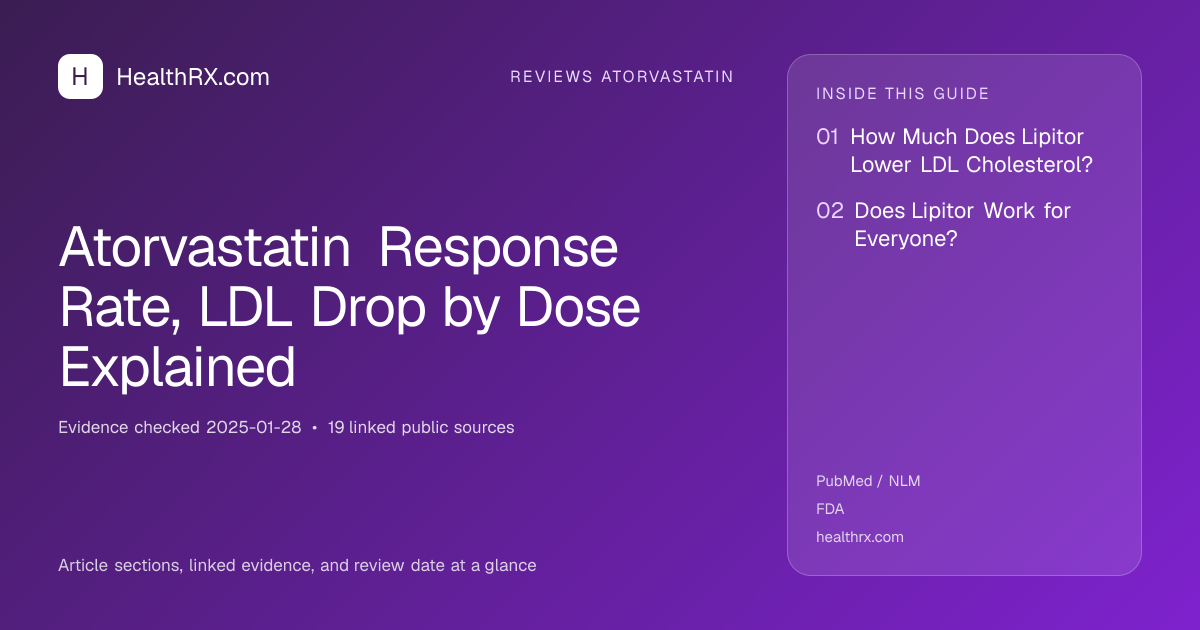Click the 'healthrx.com' source entry in panel
Viewport: 1200px width, 630px height.
click(860, 537)
